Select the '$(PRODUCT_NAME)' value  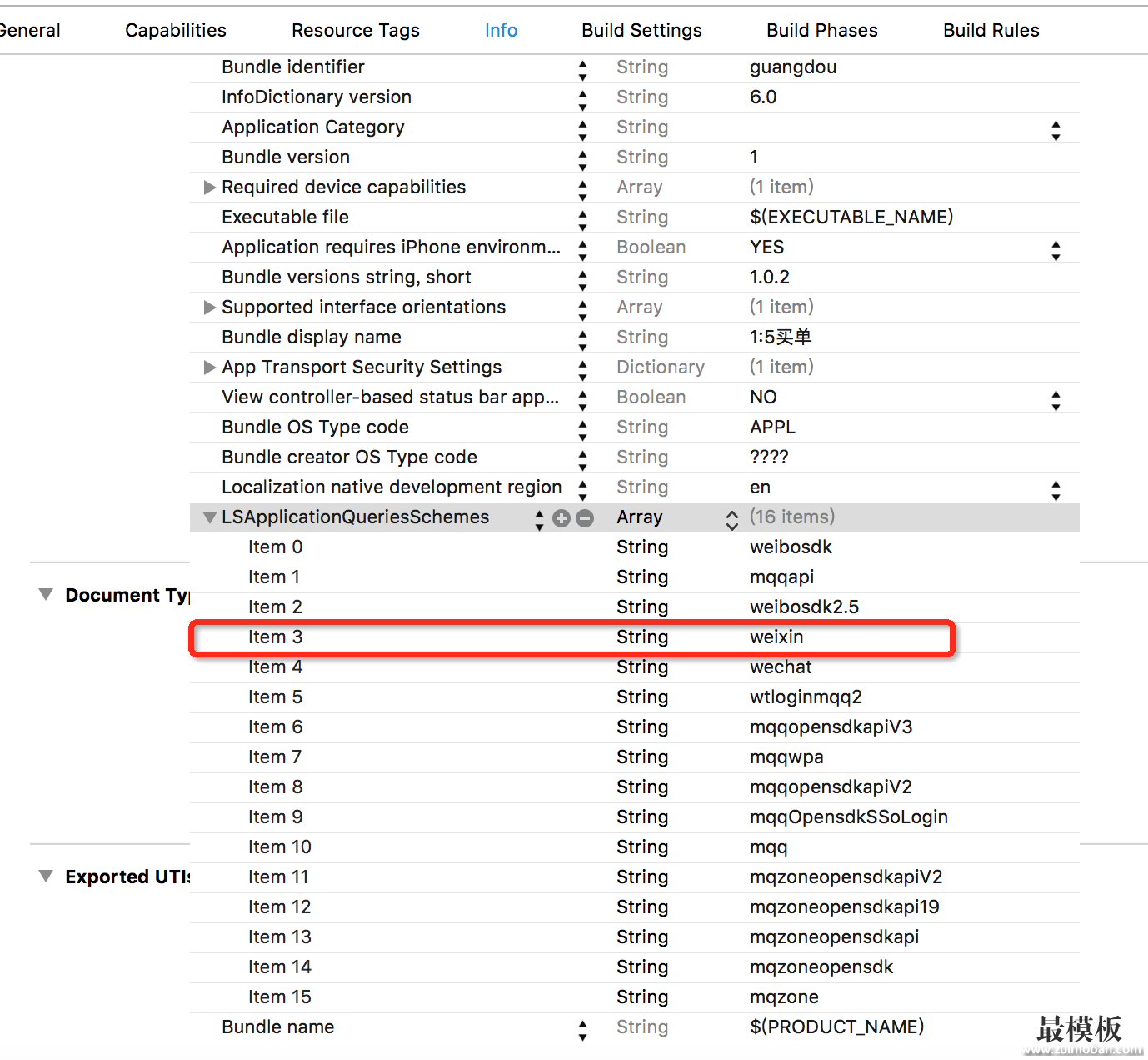tap(837, 1027)
